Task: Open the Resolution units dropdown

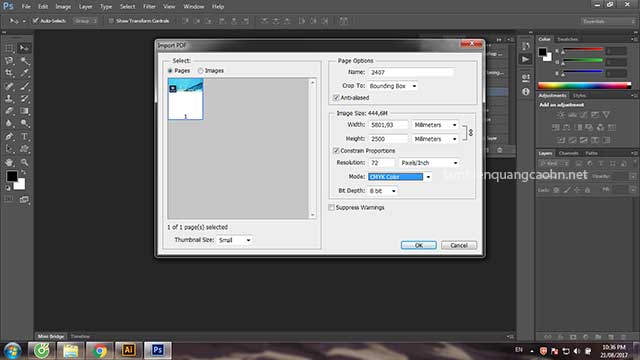Action: tap(429, 163)
